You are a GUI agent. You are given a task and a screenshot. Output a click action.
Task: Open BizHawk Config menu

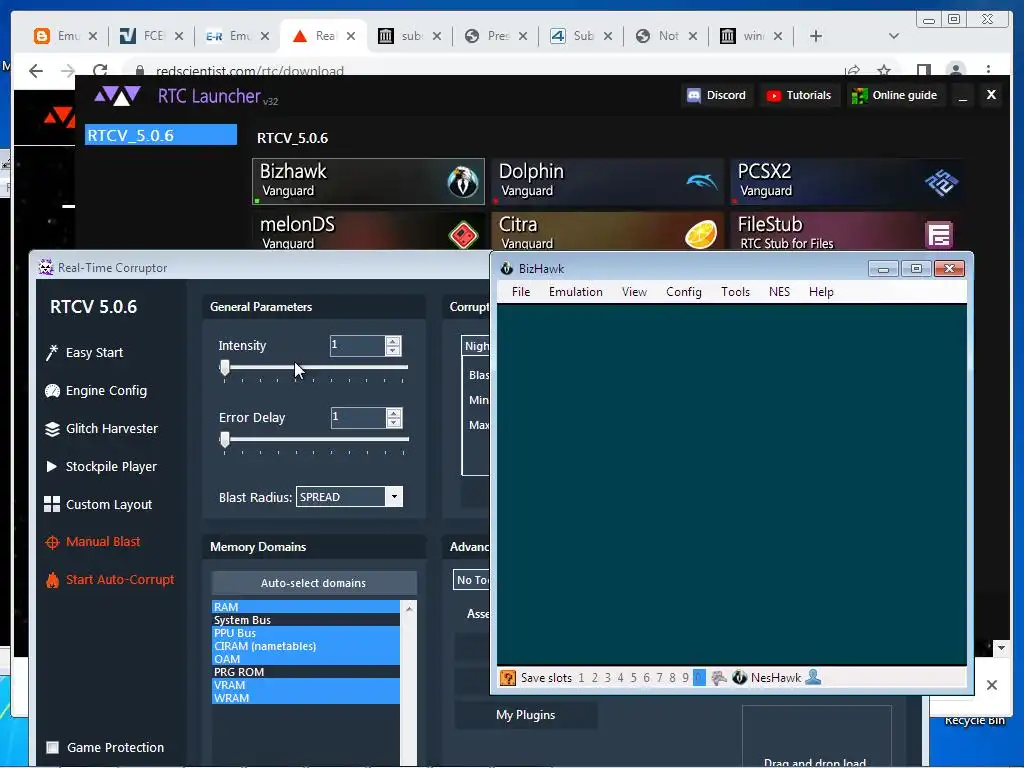[684, 292]
